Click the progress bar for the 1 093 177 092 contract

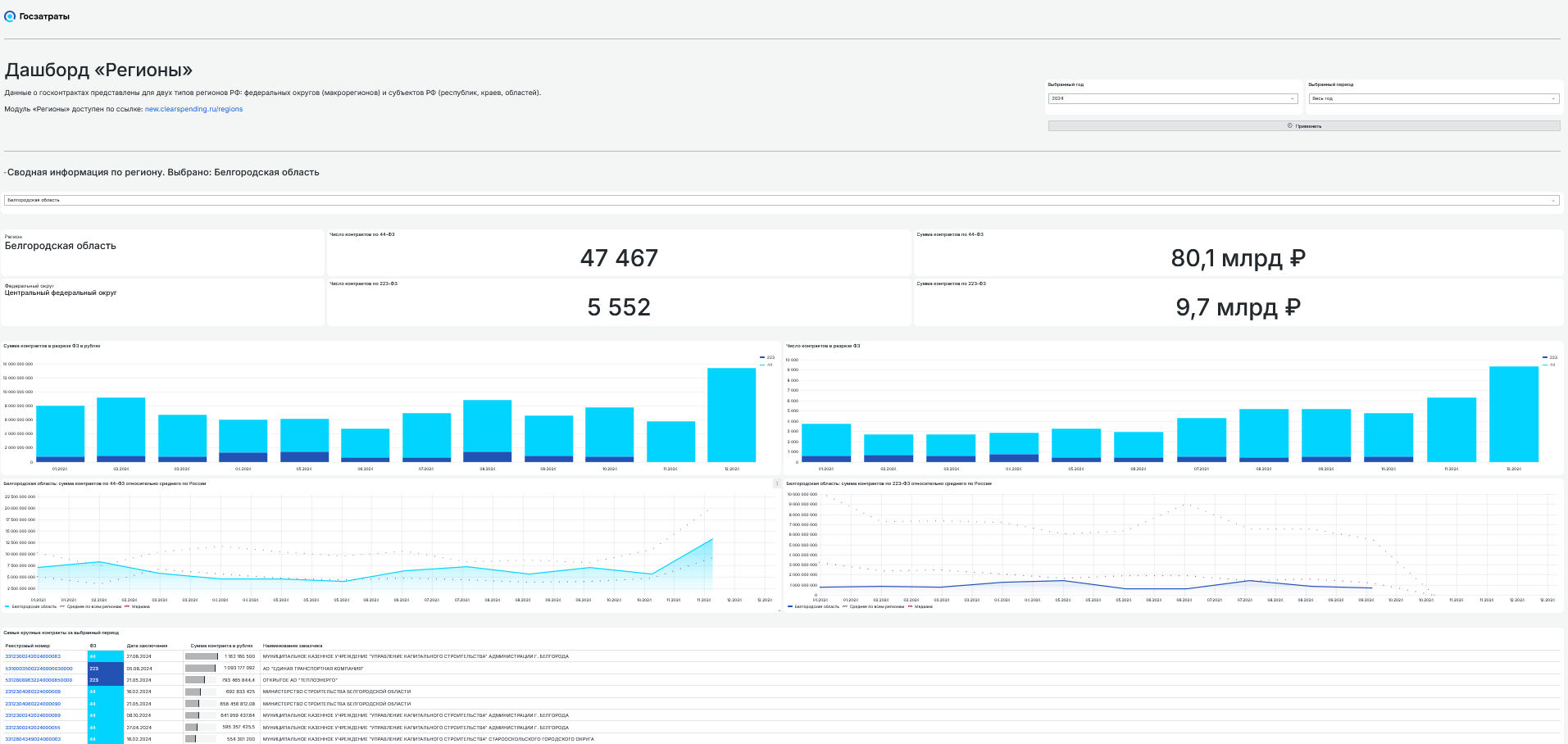coord(200,669)
